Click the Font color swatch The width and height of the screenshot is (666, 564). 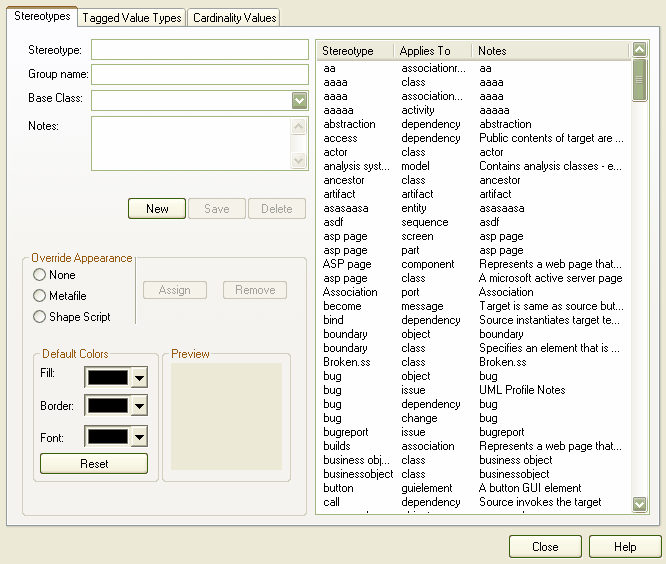pyautogui.click(x=107, y=437)
